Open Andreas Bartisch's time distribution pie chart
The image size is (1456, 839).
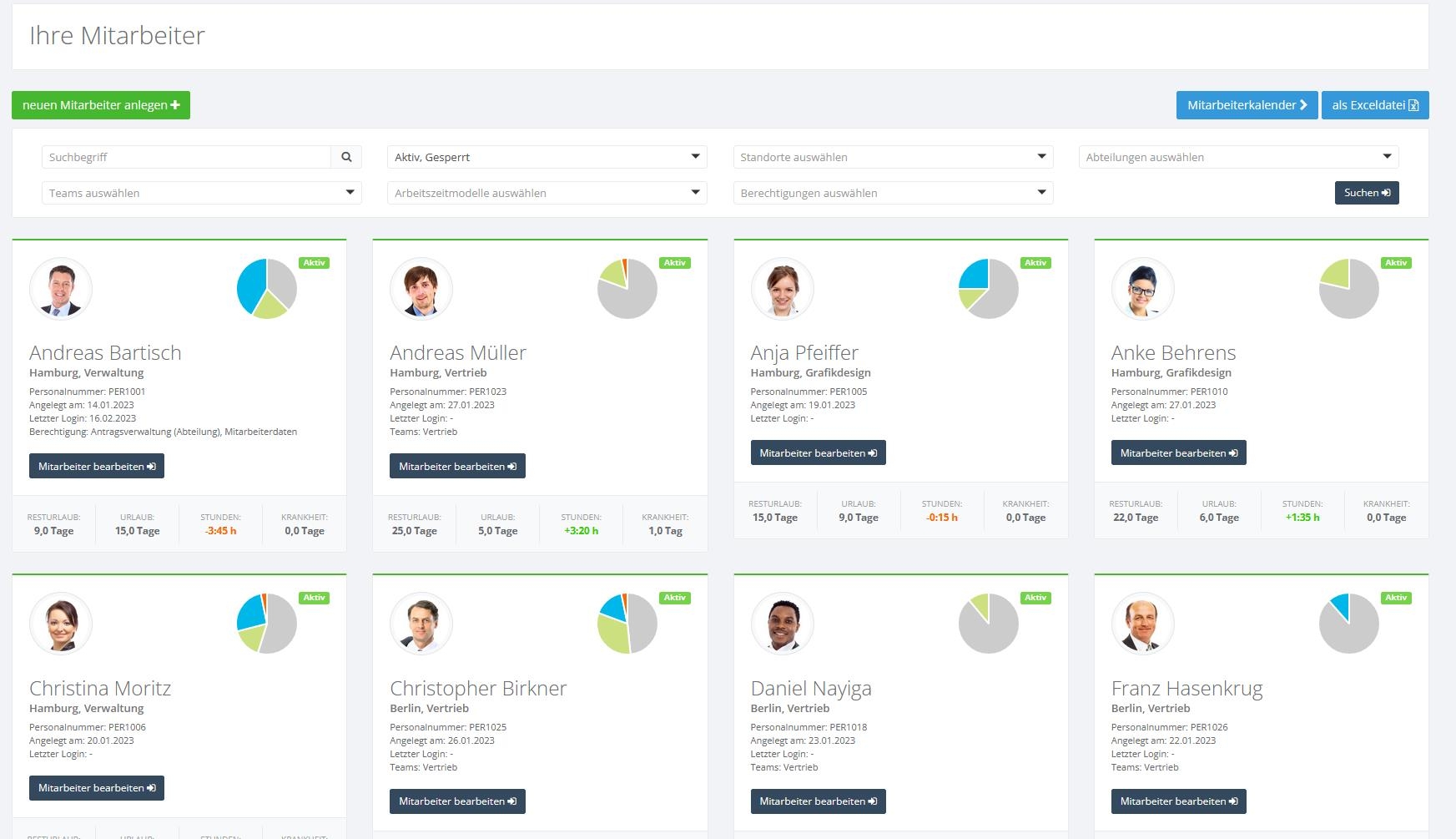267,289
